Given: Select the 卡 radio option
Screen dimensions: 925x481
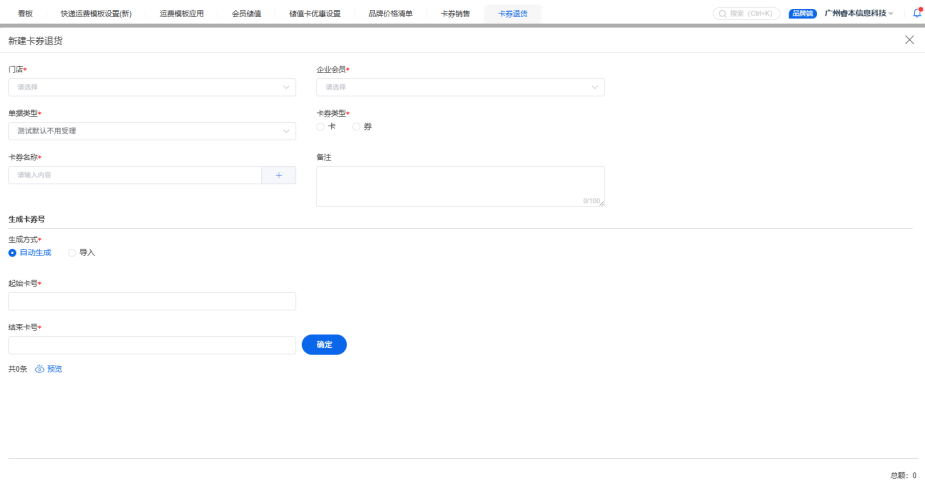Looking at the screenshot, I should 321,126.
